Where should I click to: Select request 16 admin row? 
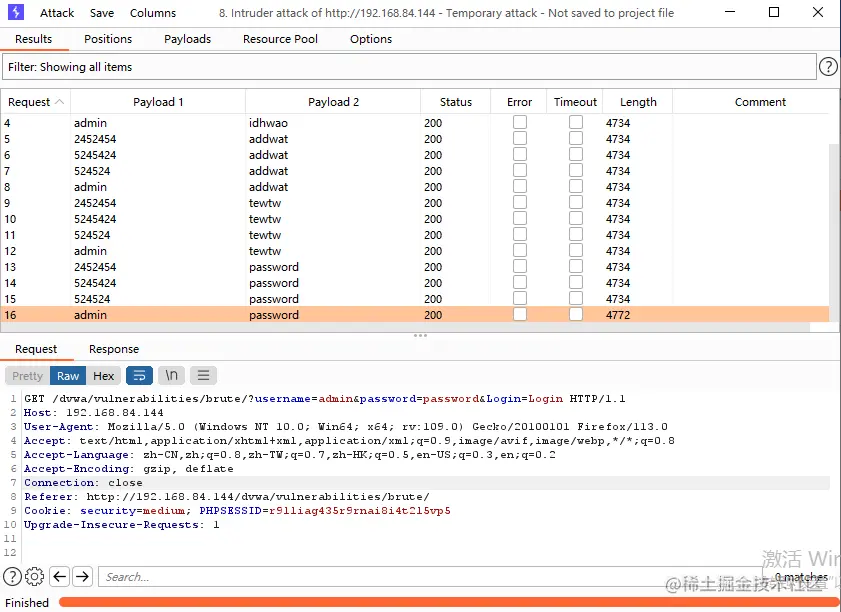[x=416, y=315]
